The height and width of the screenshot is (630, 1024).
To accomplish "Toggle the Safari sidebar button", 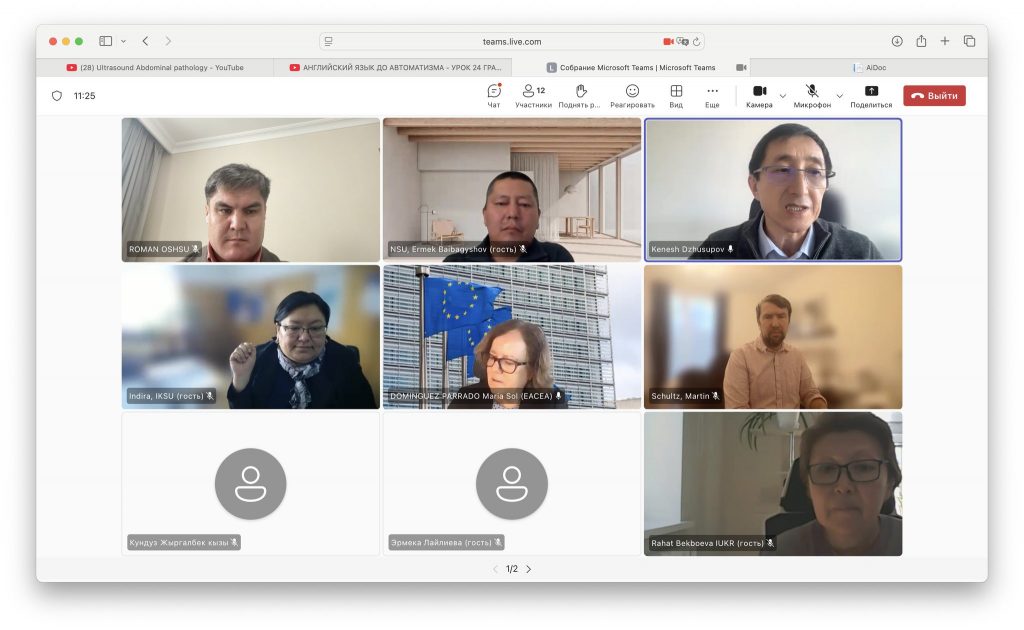I will click(106, 41).
